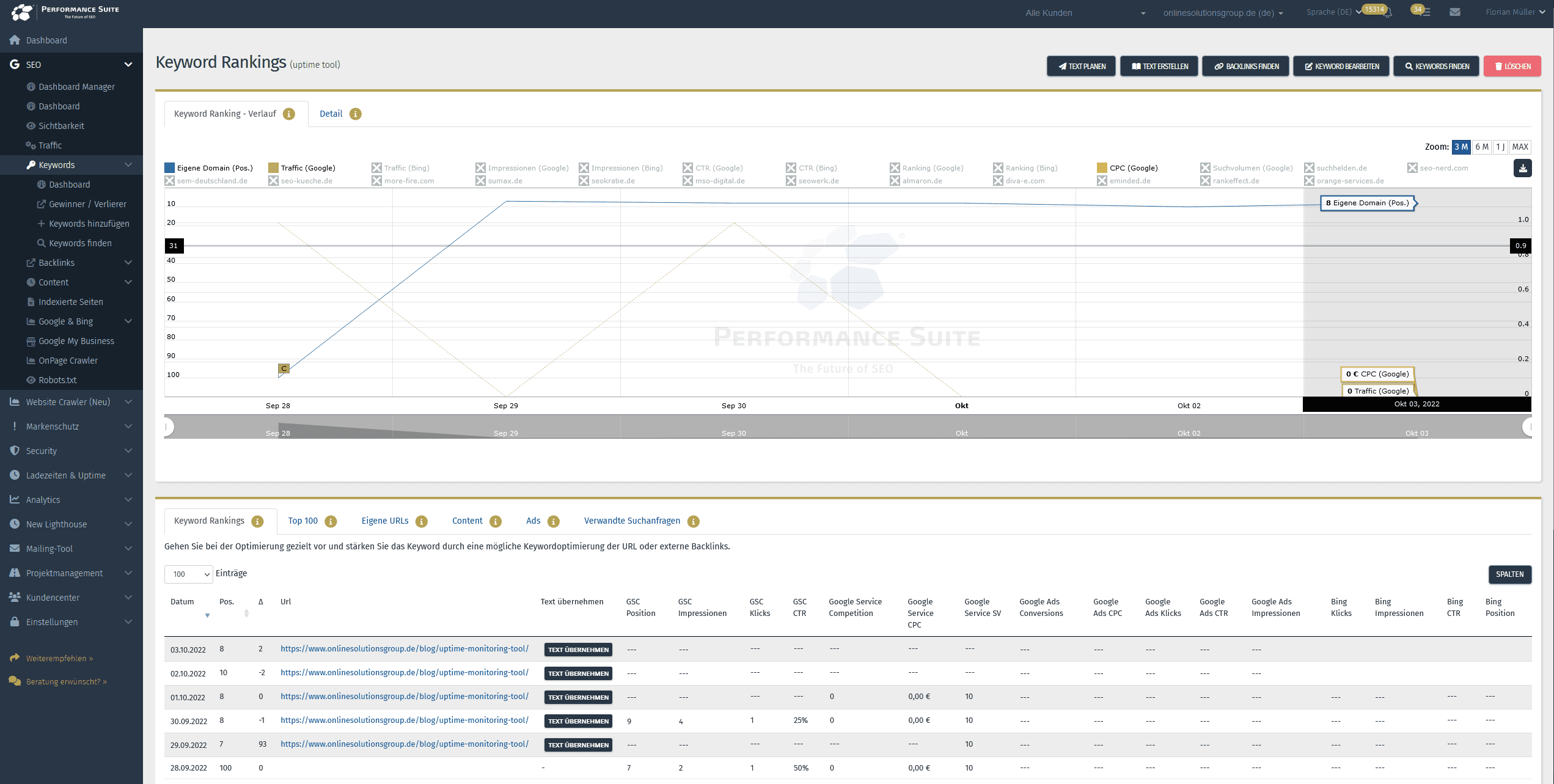Click the TEXT PLANEN button
Screen dimensions: 1554x784
click(1081, 67)
